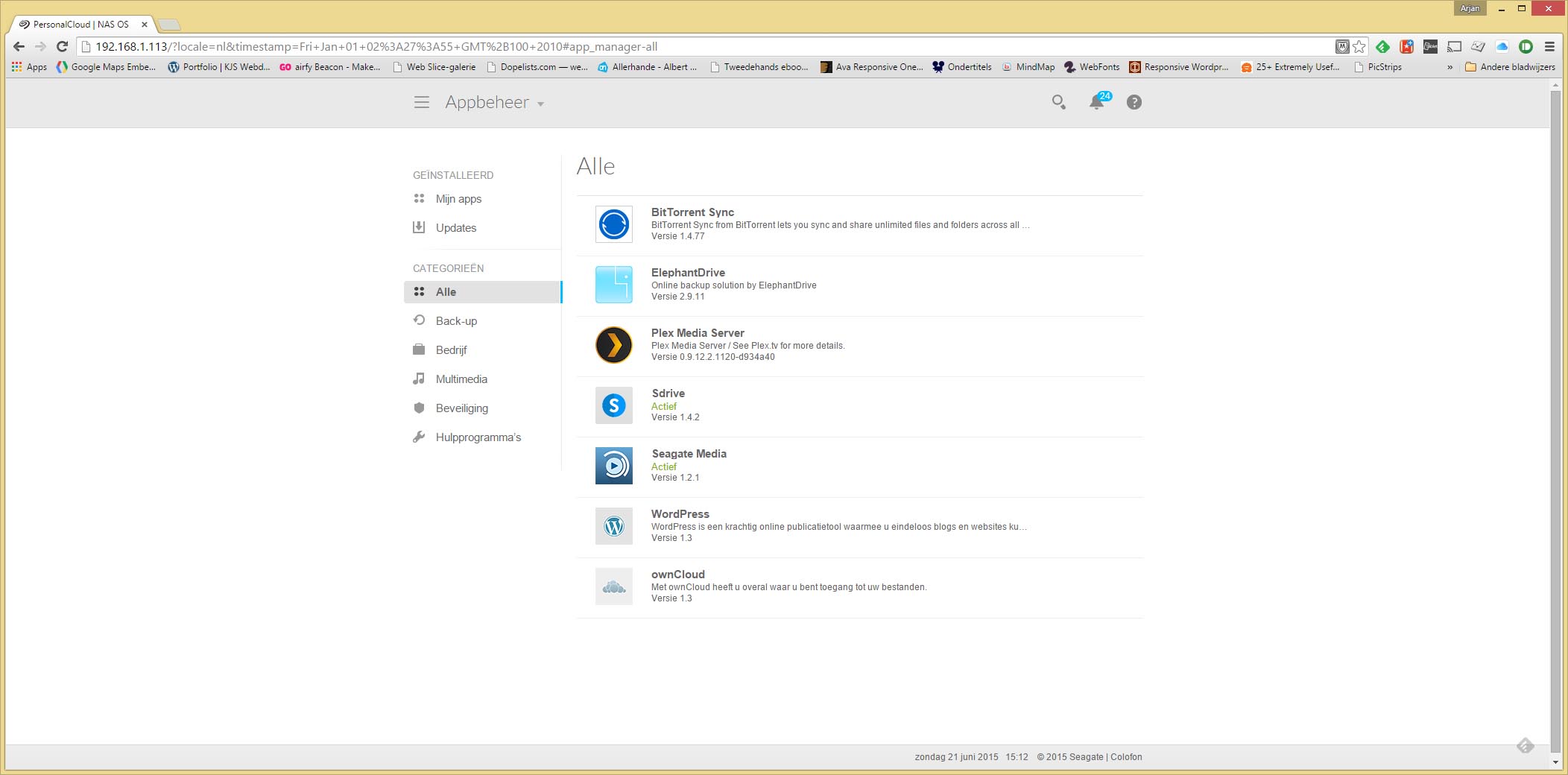Open the WebFonts bookmark
This screenshot has height=775, width=1568.
[x=1092, y=67]
